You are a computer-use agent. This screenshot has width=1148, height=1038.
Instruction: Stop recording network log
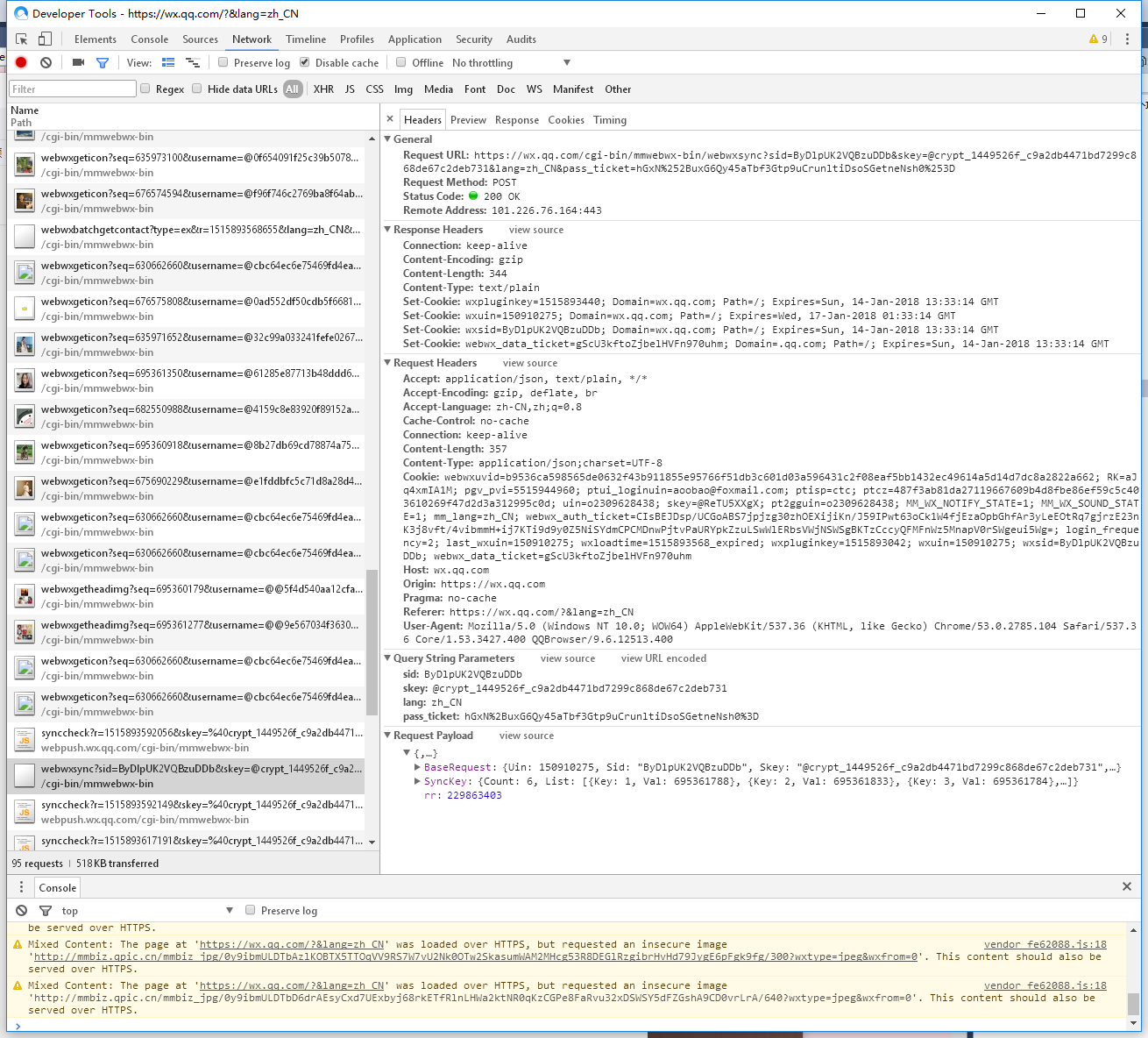(x=21, y=62)
